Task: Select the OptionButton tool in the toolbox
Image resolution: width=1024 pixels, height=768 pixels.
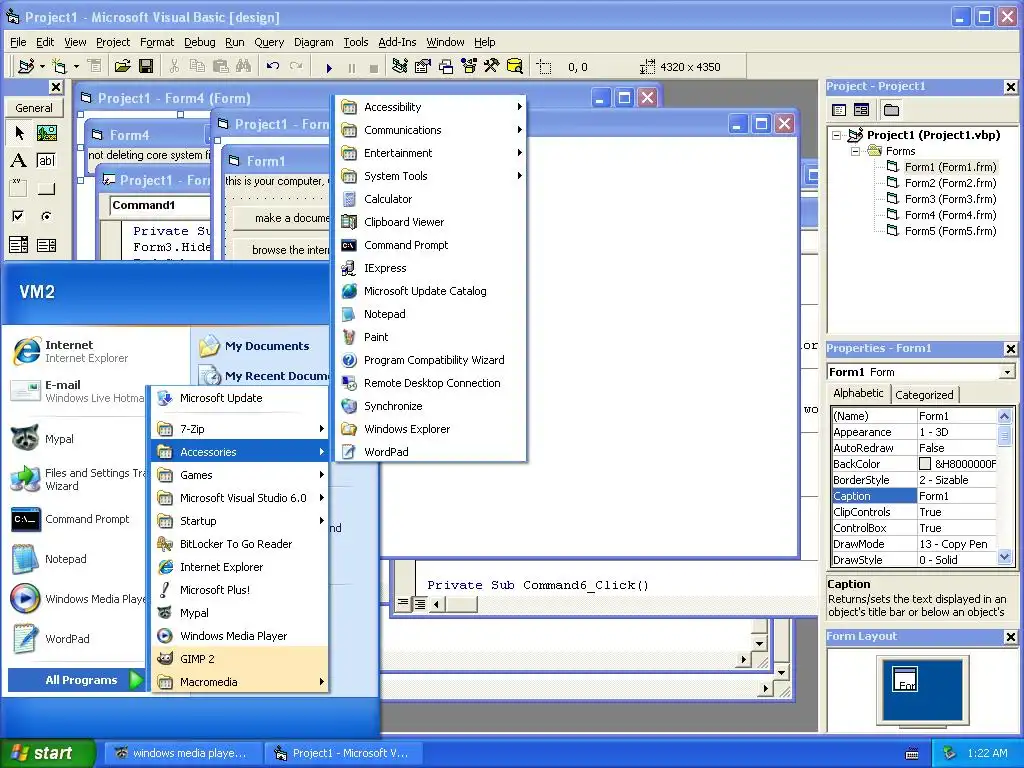Action: (x=46, y=216)
